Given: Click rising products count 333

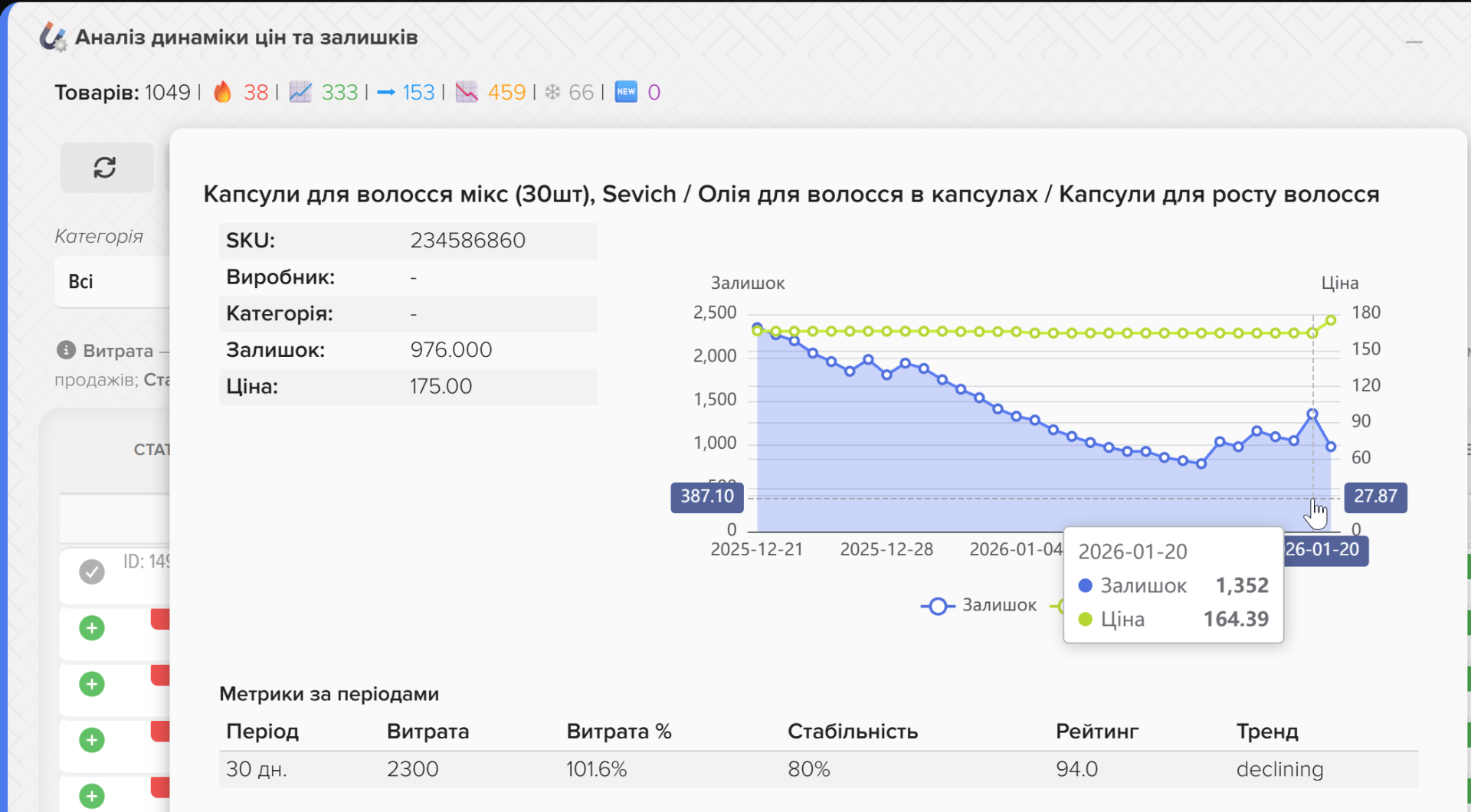Looking at the screenshot, I should (x=339, y=92).
